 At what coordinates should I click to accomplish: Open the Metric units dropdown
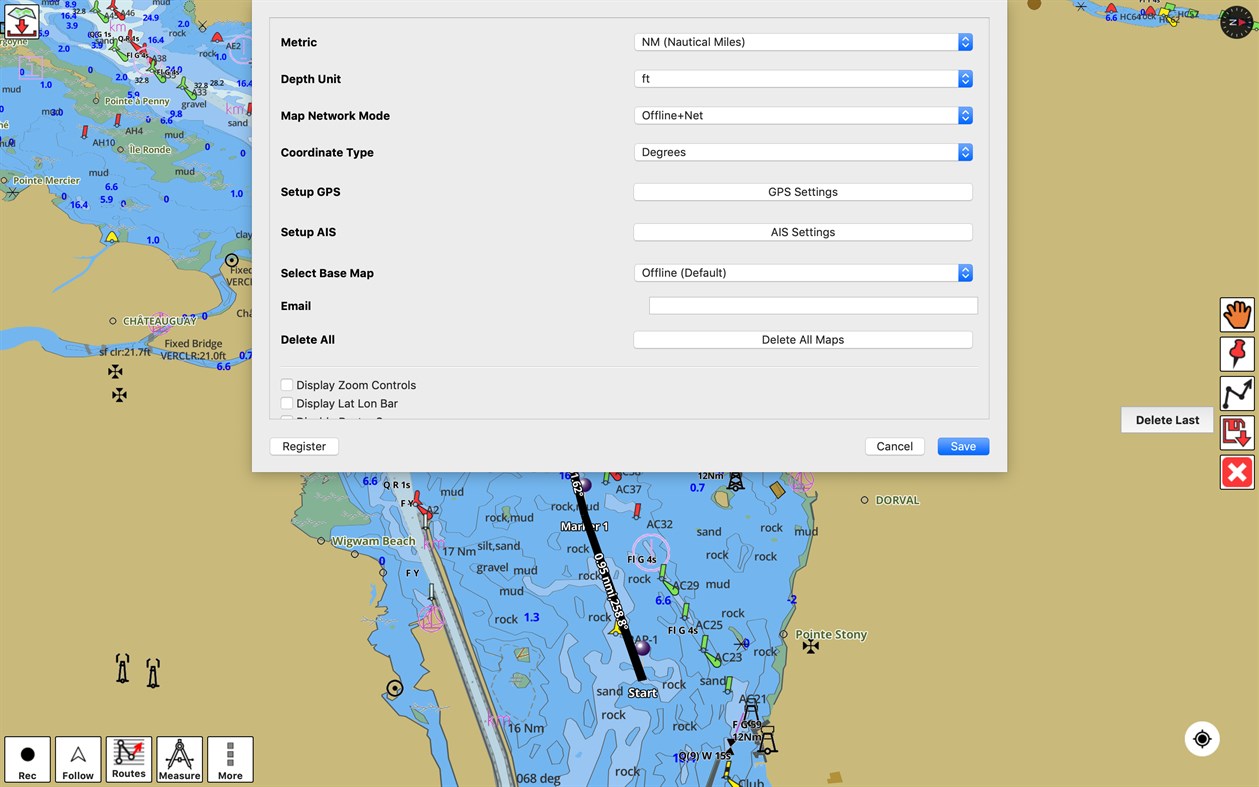pos(803,42)
